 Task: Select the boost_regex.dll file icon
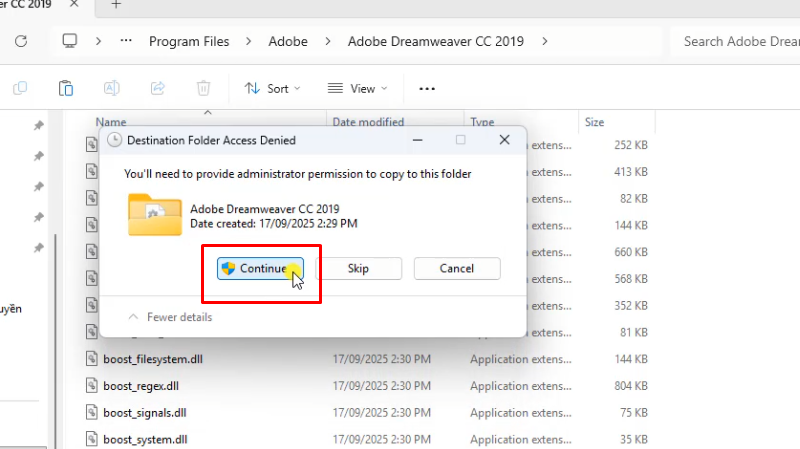point(91,385)
